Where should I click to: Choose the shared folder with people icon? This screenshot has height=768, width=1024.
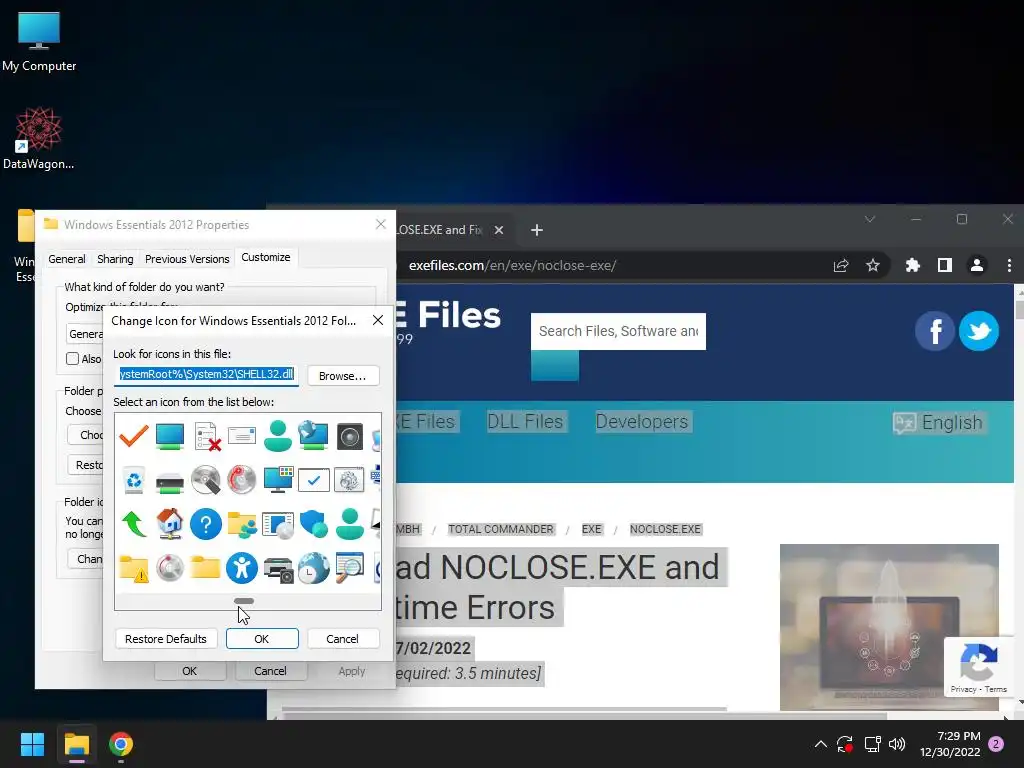pyautogui.click(x=242, y=524)
